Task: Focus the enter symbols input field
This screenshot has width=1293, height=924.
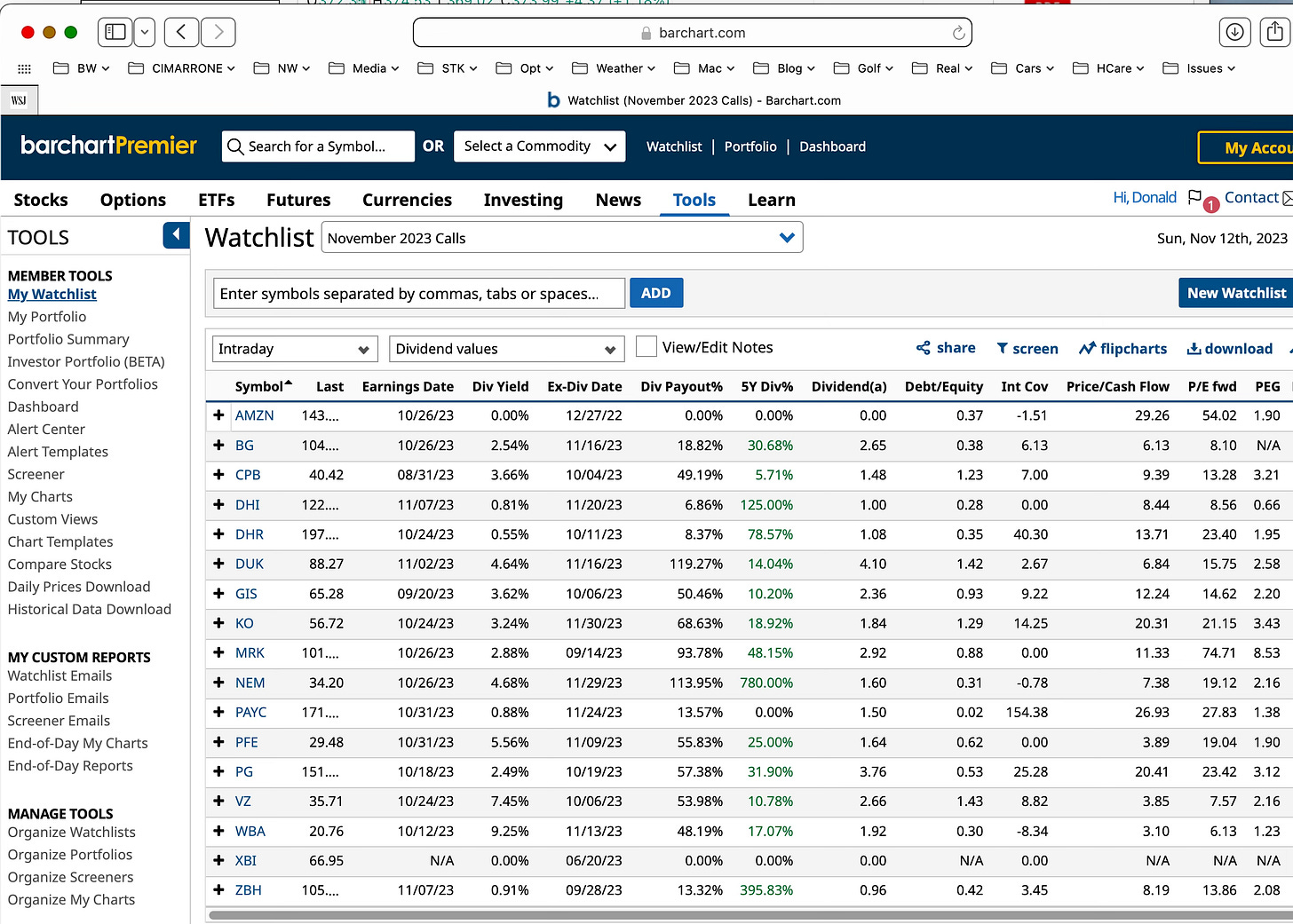Action: point(419,293)
